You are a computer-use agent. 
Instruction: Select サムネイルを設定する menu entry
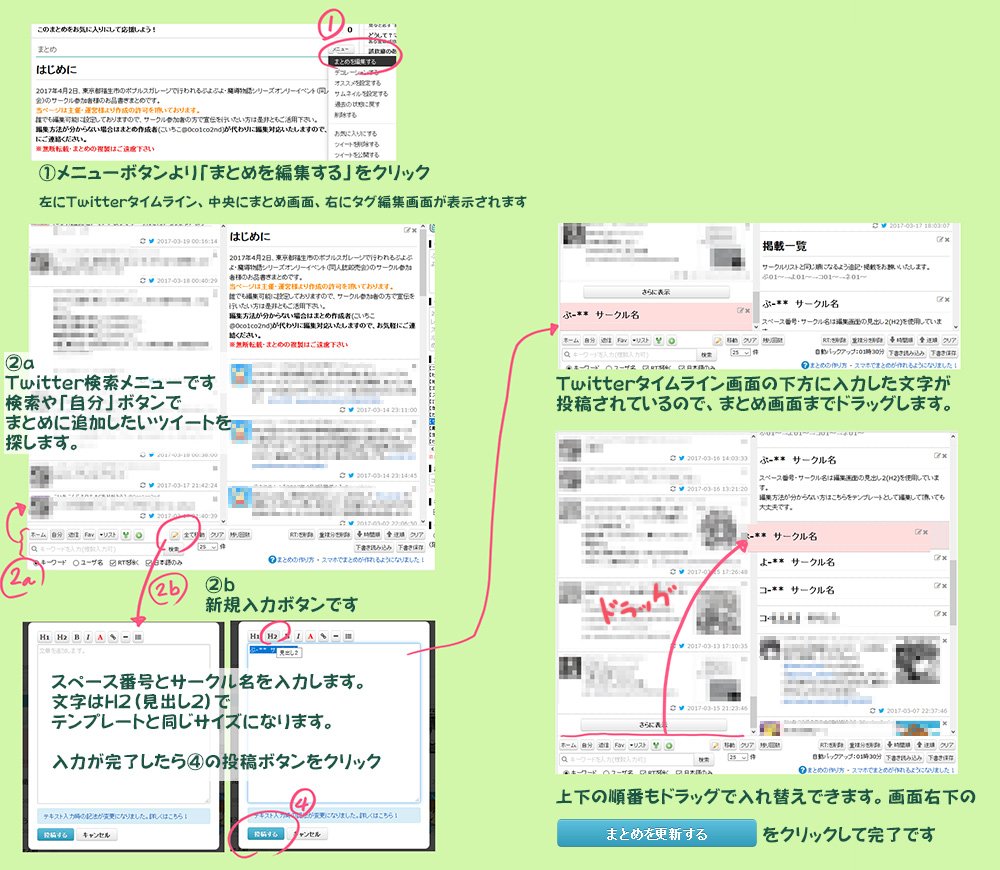(361, 94)
